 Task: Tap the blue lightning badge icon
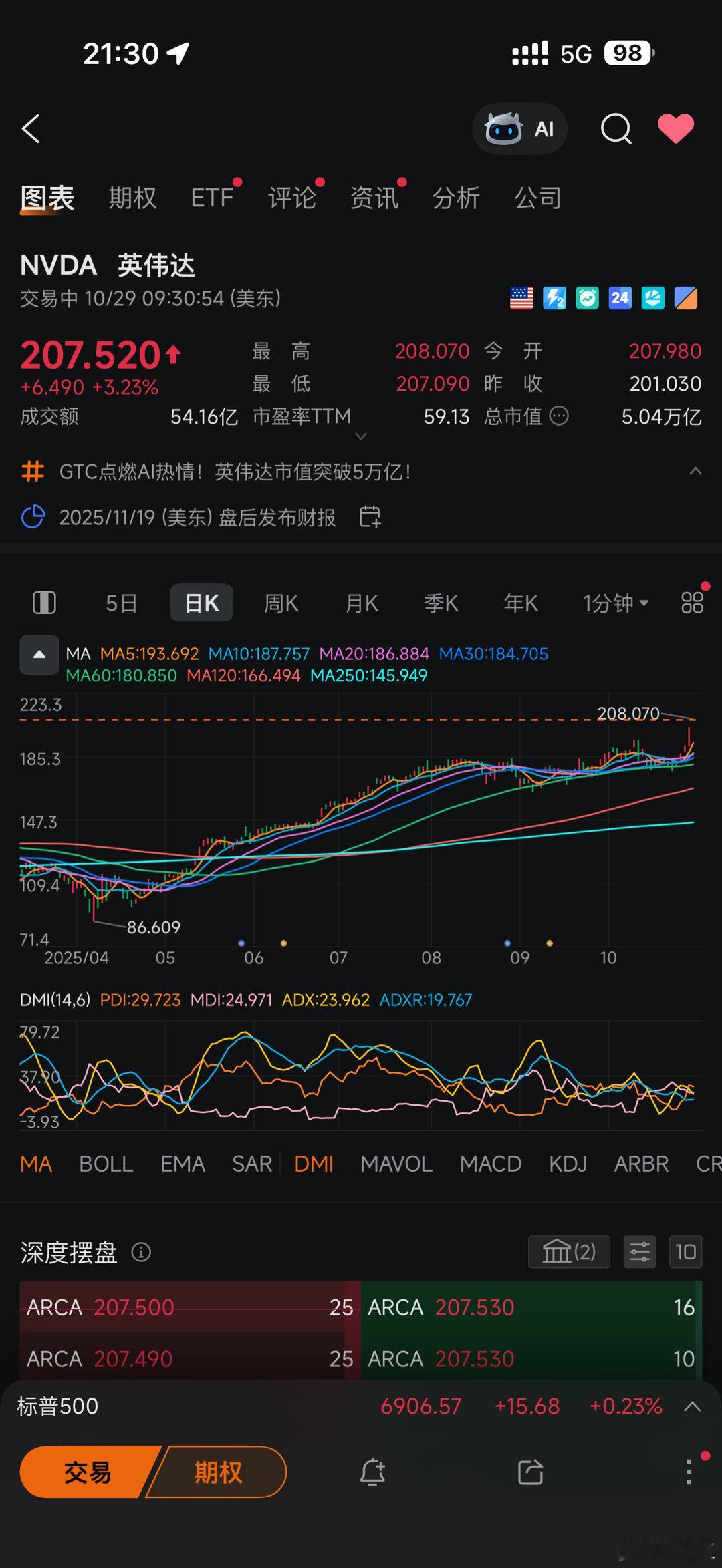coord(554,298)
